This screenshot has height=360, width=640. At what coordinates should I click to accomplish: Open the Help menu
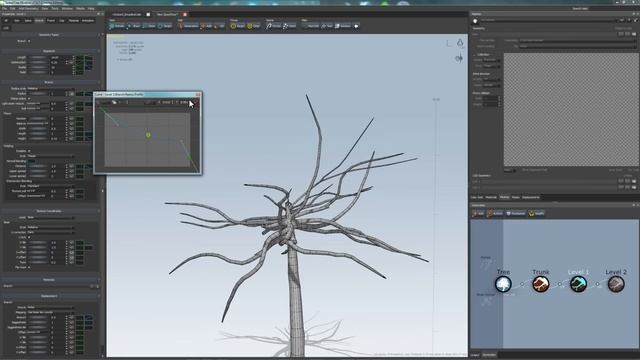(91, 8)
